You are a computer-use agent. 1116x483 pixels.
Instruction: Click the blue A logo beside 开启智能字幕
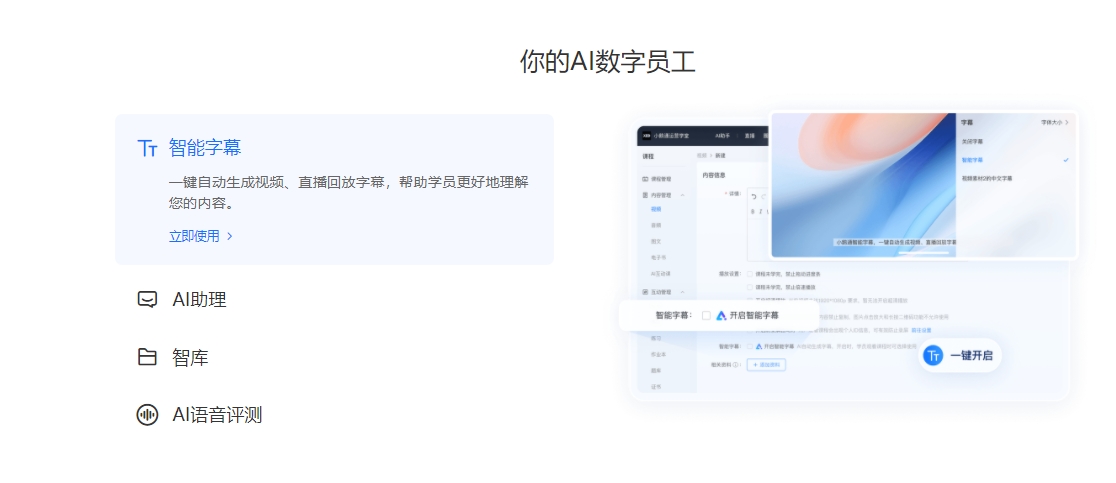pos(721,315)
